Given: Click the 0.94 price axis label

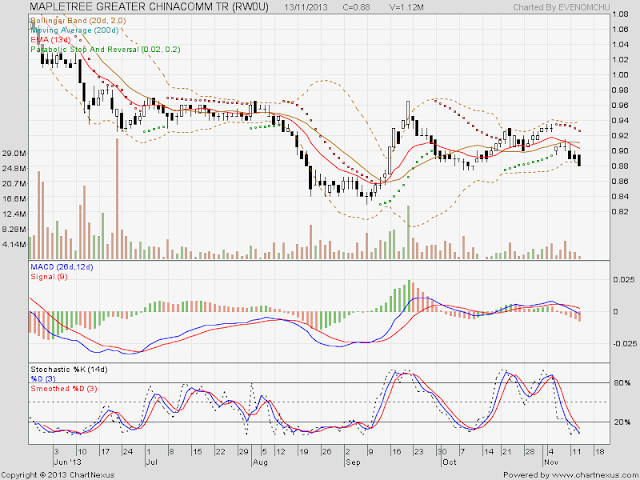Looking at the screenshot, I should 620,120.
